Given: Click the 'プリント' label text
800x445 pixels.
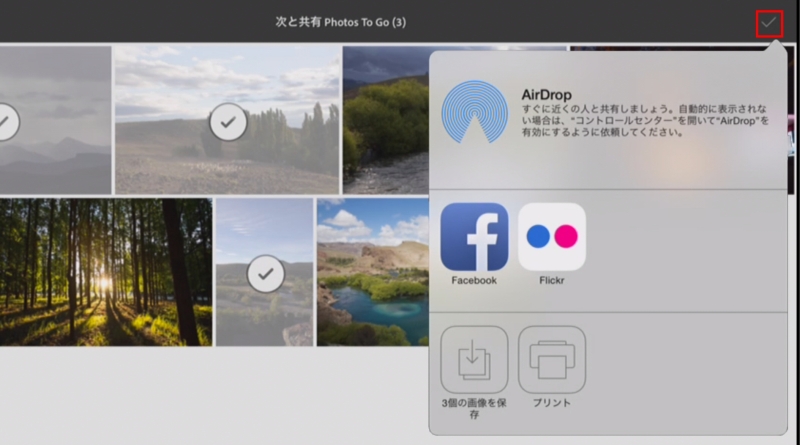Looking at the screenshot, I should [552, 403].
